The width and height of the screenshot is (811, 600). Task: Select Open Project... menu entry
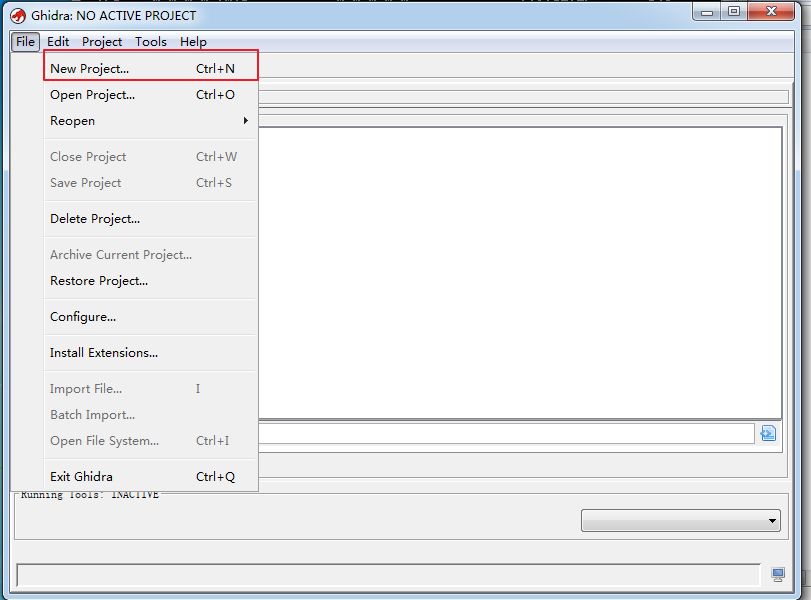151,95
